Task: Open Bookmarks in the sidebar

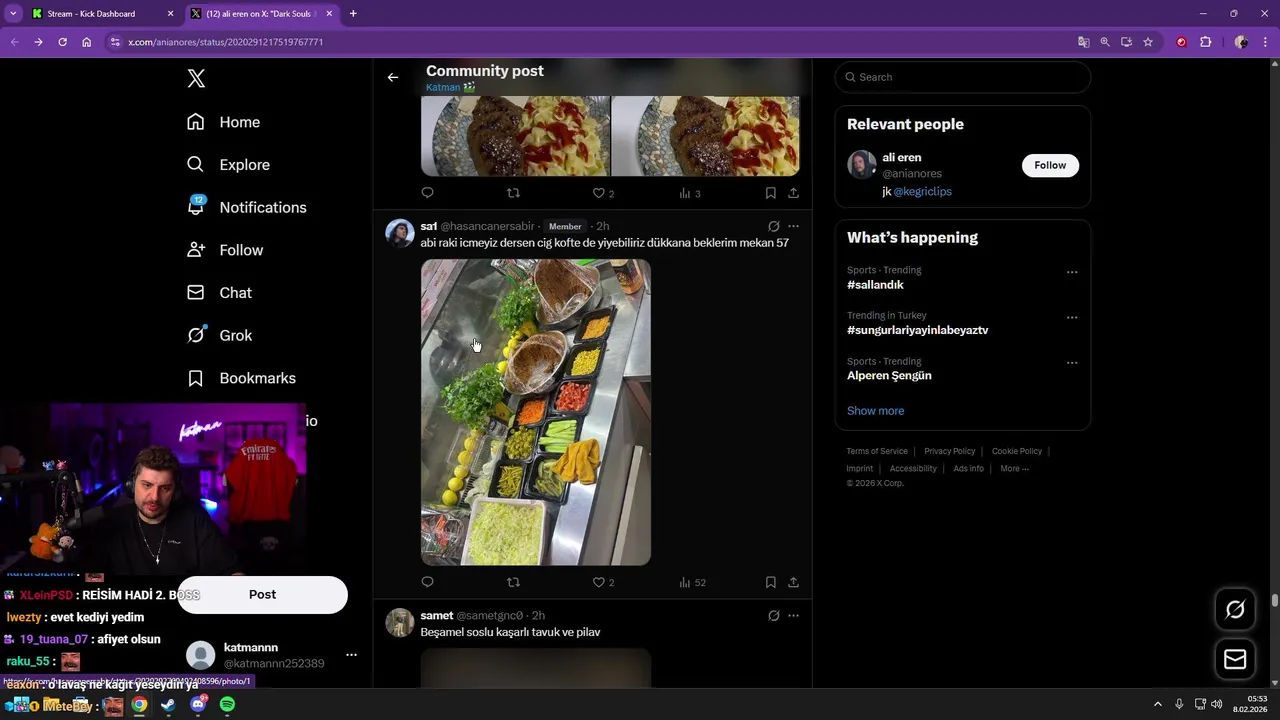Action: [x=242, y=378]
